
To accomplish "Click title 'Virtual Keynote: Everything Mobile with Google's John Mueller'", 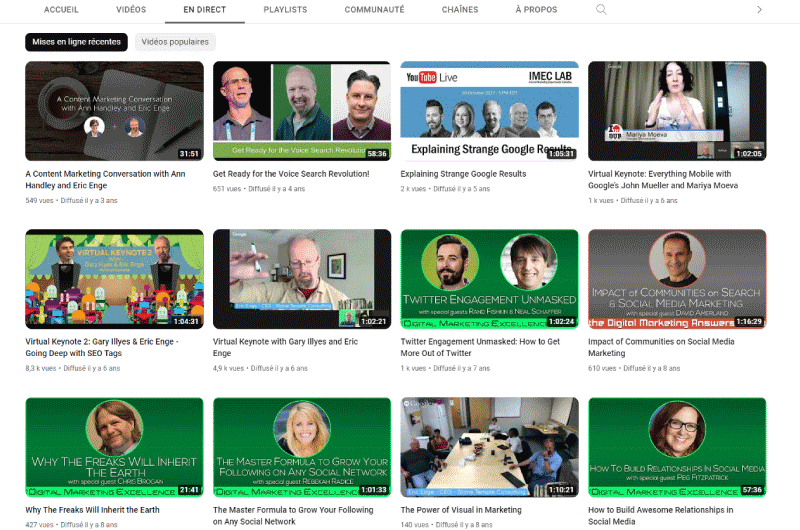I will pos(663,180).
